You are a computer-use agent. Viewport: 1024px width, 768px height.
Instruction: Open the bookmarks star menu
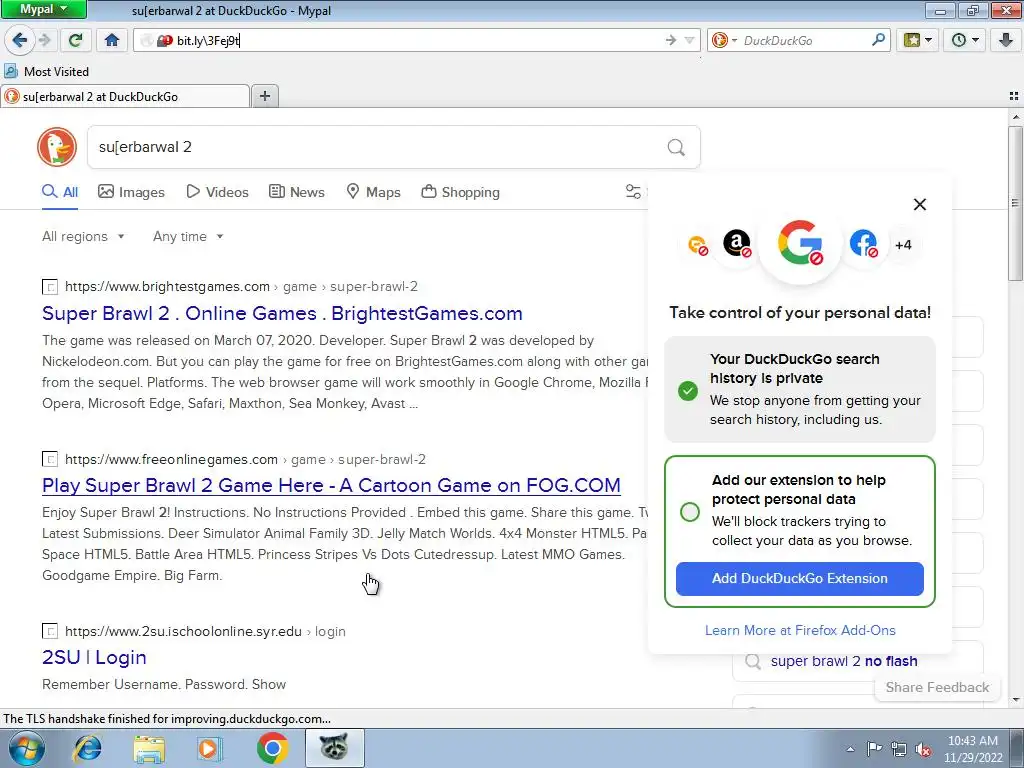[918, 40]
